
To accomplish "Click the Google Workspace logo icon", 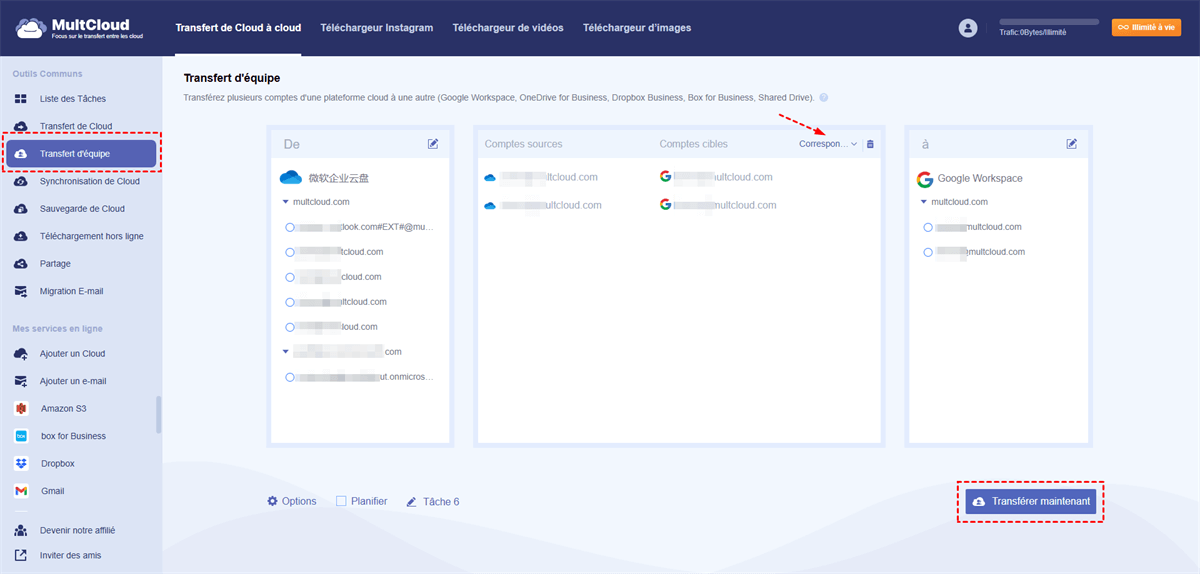I will pyautogui.click(x=925, y=179).
